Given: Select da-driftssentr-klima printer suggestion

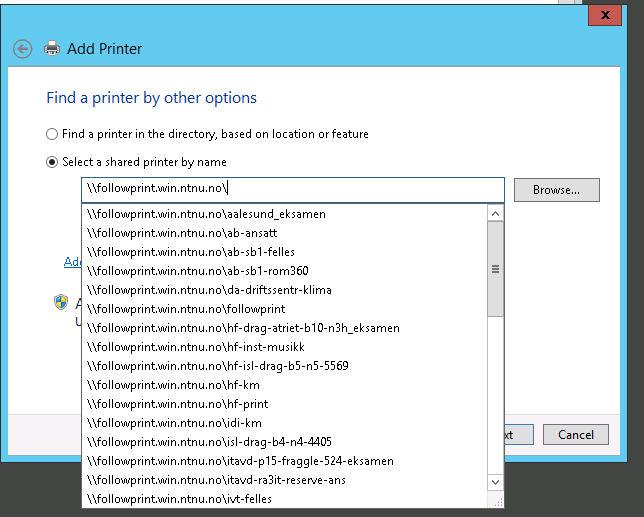Looking at the screenshot, I should click(x=284, y=290).
